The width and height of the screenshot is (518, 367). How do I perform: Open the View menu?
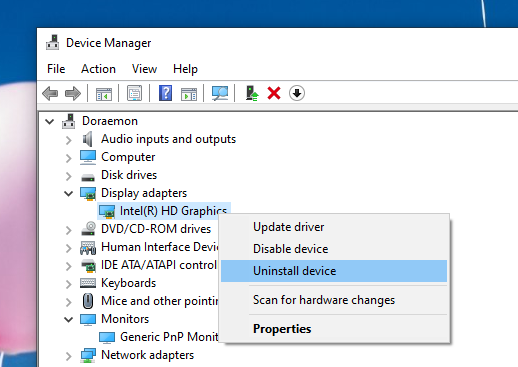tap(144, 69)
